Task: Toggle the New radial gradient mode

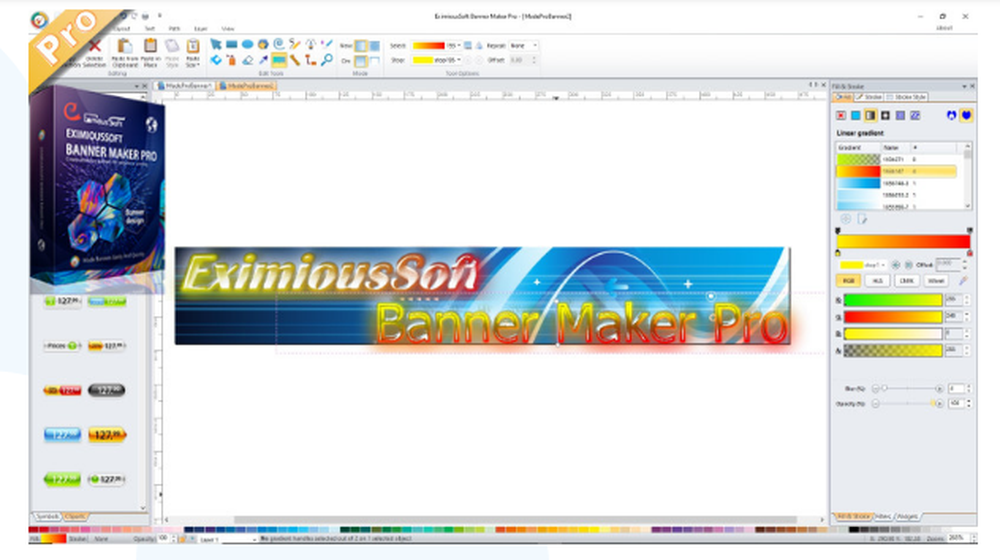Action: (x=374, y=46)
